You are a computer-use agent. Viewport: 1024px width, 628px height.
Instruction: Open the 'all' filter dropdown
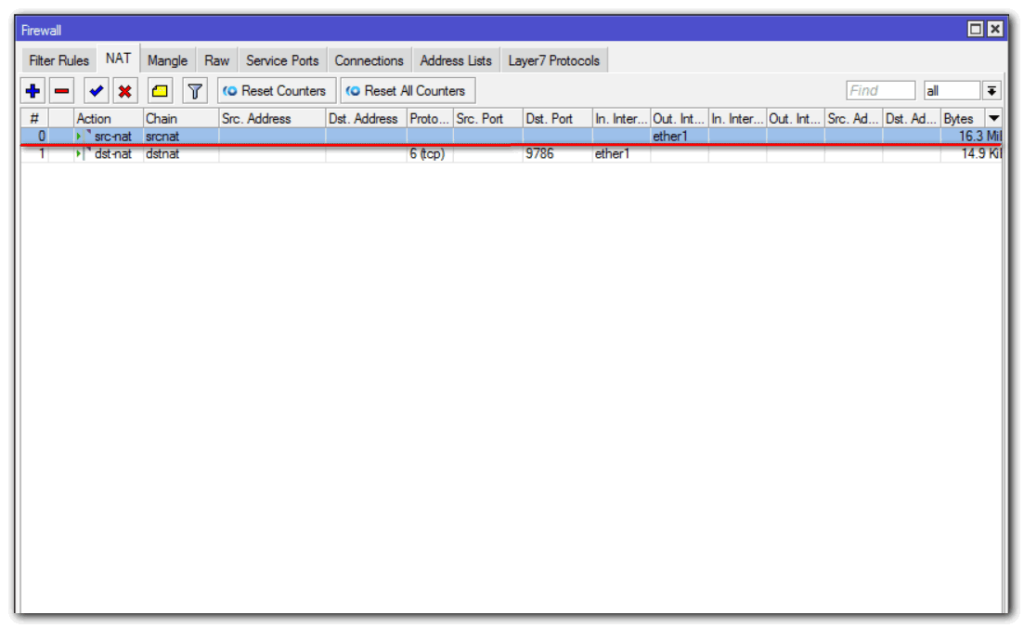951,91
